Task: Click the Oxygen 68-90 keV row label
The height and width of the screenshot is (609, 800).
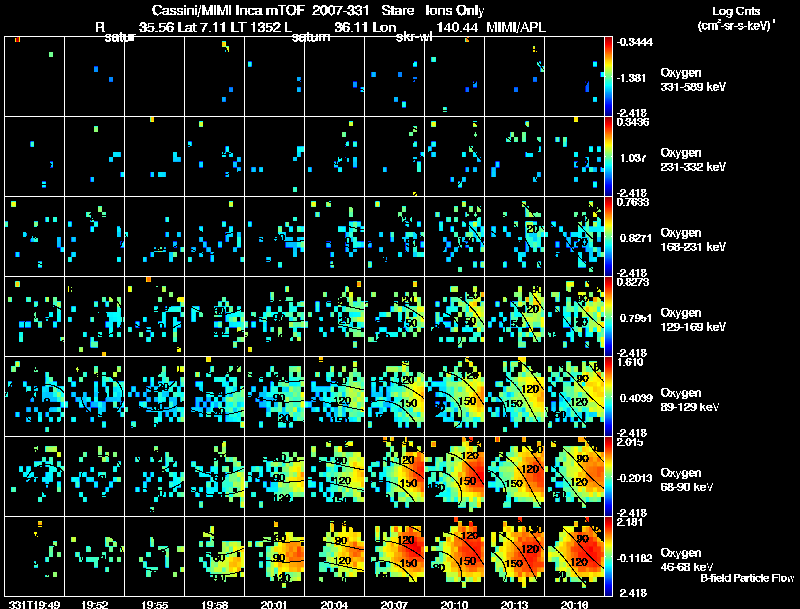Action: pos(687,480)
